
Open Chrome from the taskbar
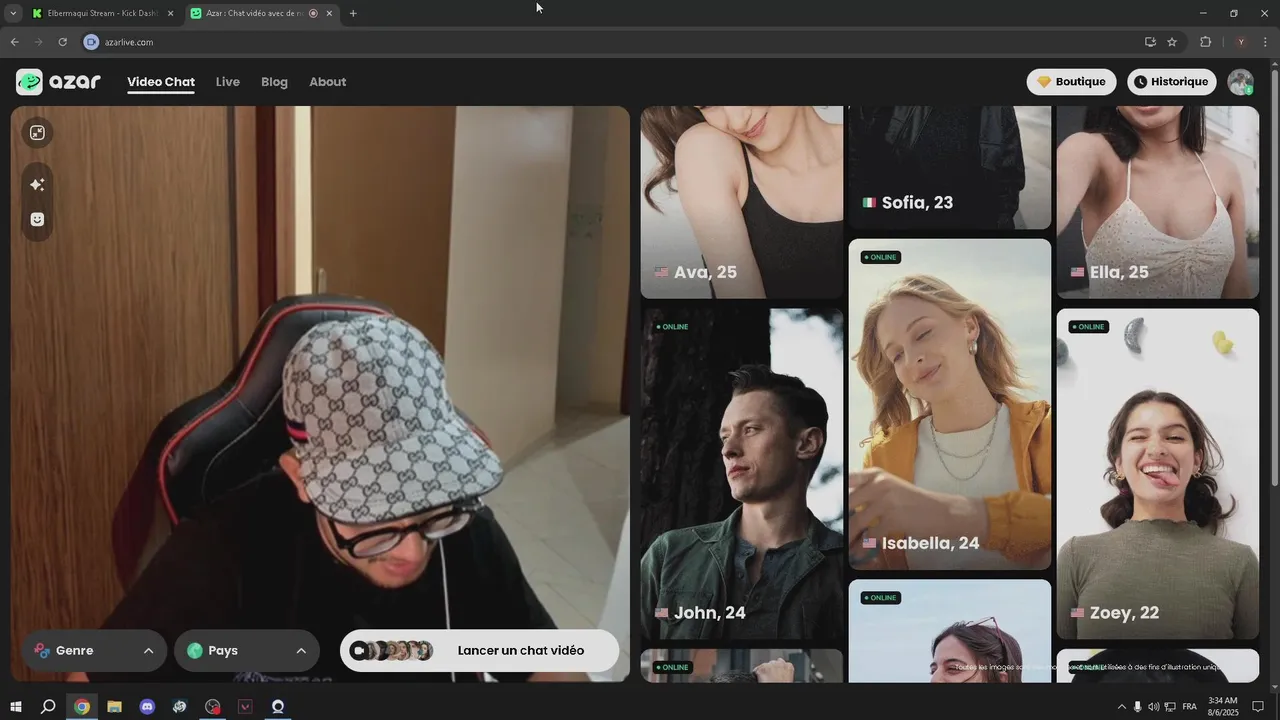[82, 707]
